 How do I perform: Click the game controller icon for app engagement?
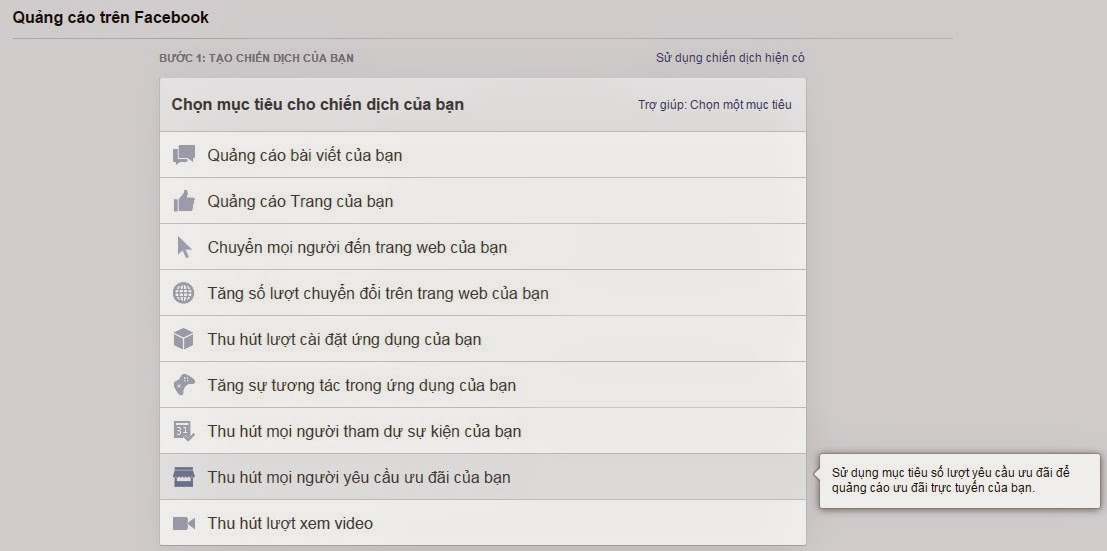[184, 385]
